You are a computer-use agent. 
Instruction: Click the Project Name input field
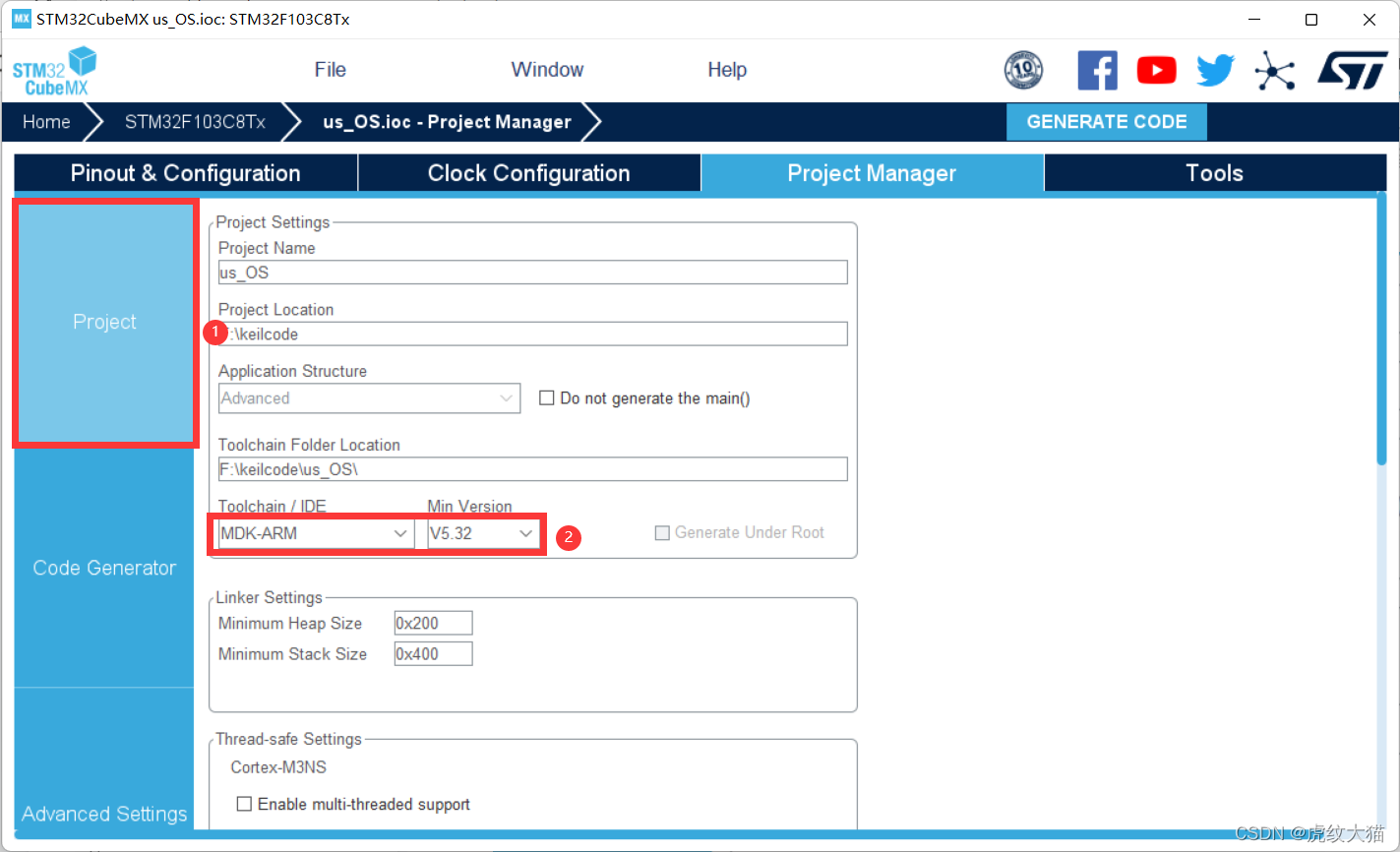point(532,273)
